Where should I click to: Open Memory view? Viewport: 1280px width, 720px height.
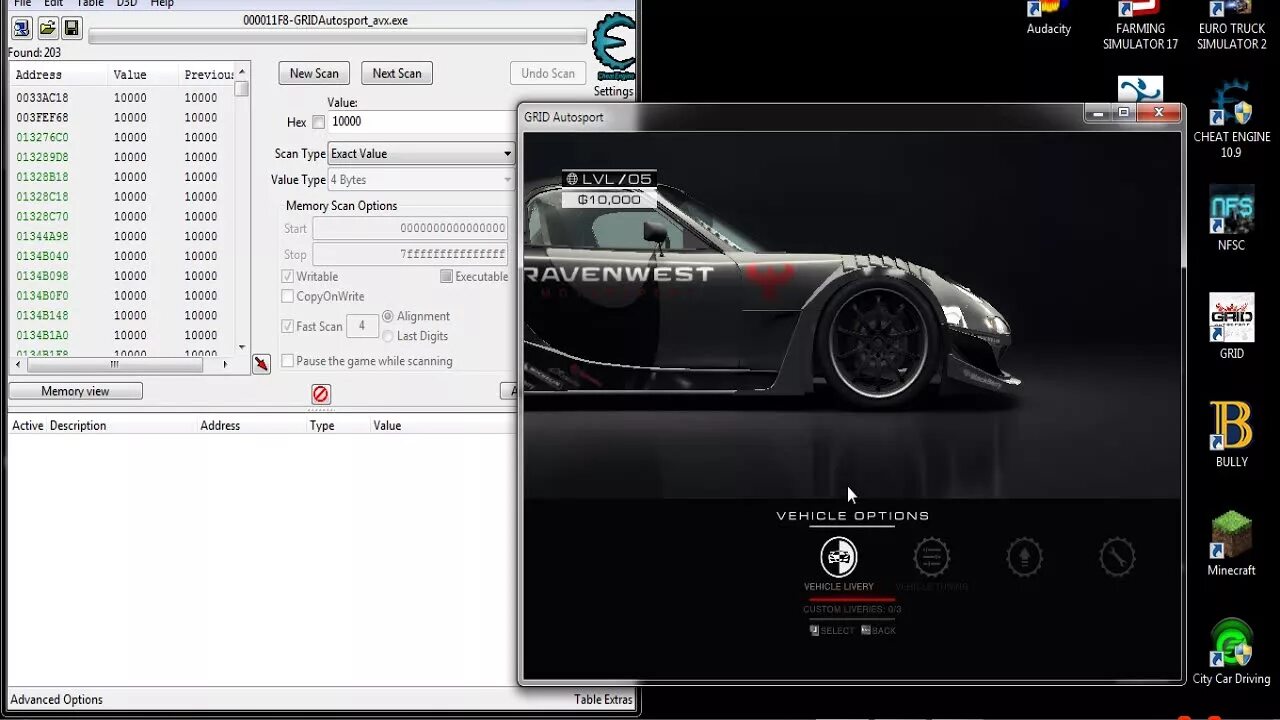click(x=75, y=391)
